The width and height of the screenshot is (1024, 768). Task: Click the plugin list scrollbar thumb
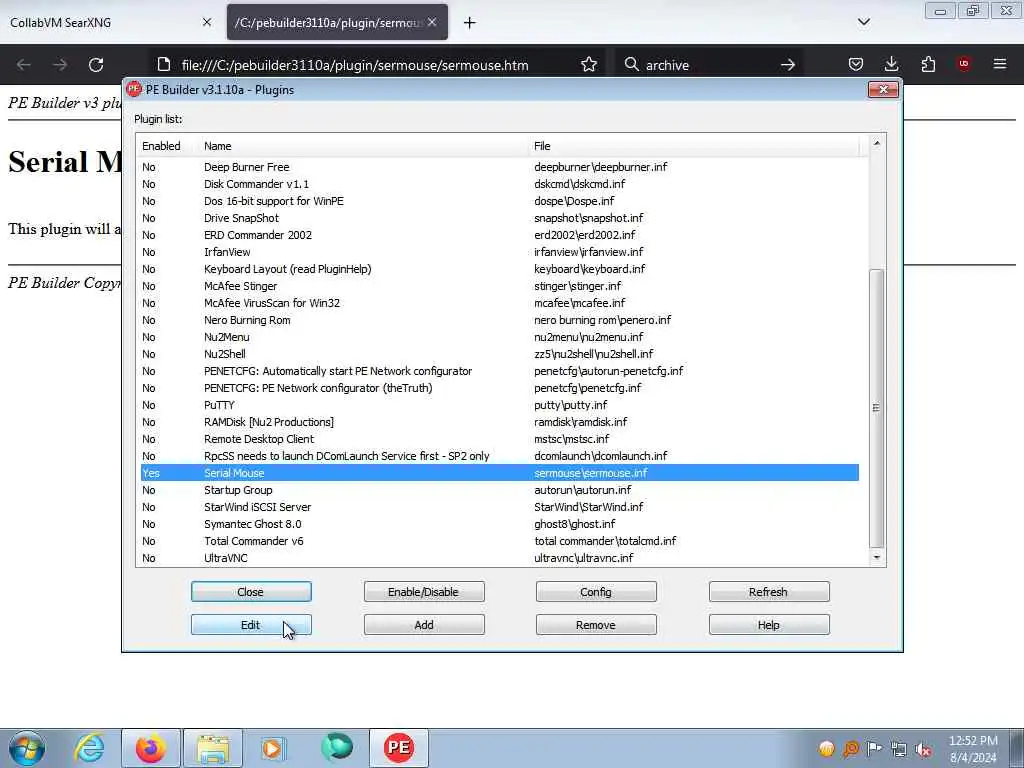click(x=876, y=408)
